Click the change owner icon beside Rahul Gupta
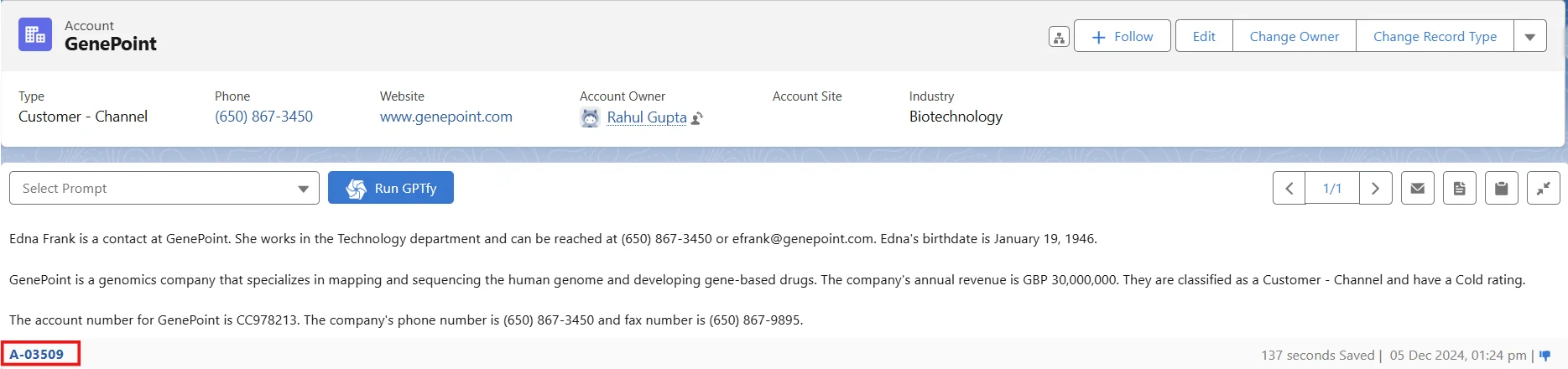This screenshot has width=1568, height=369. (x=696, y=118)
